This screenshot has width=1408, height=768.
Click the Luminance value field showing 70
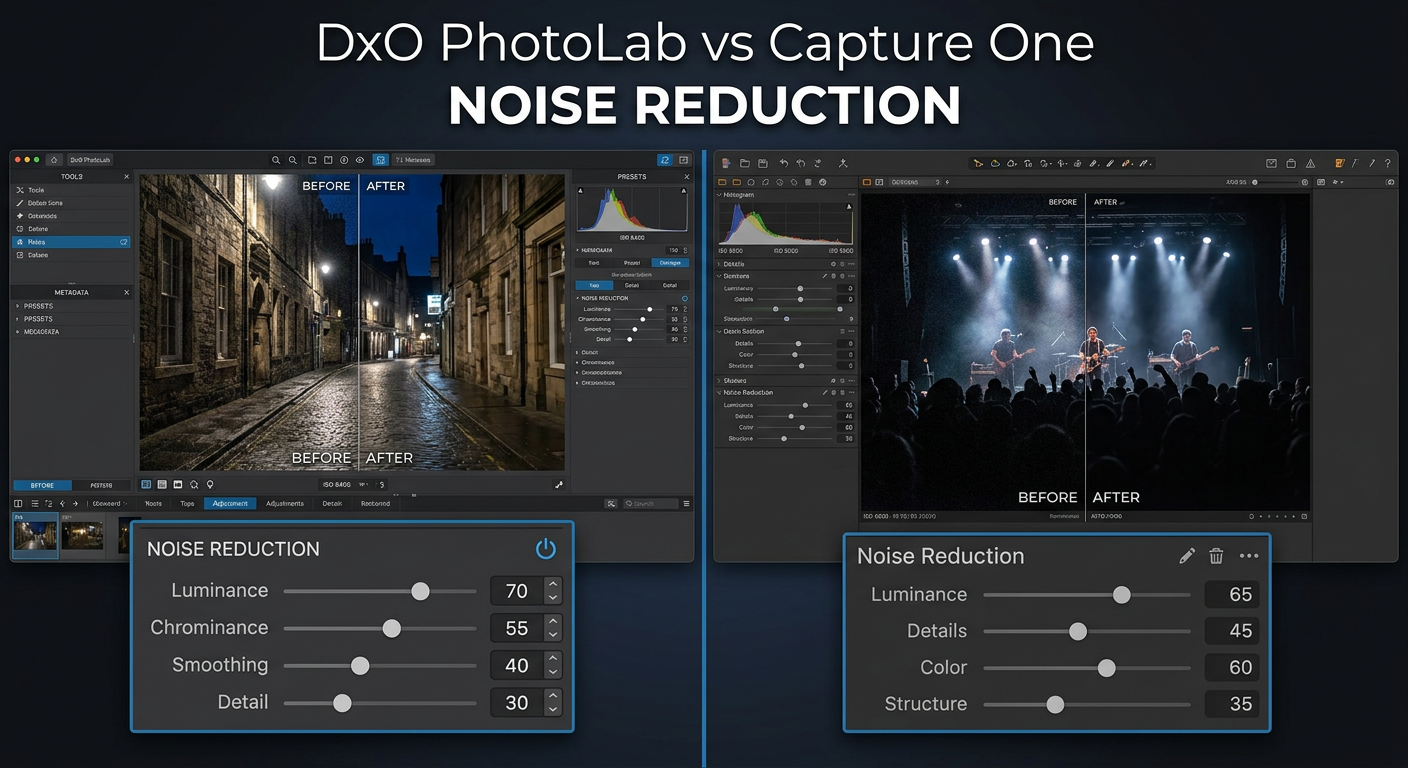tap(517, 591)
